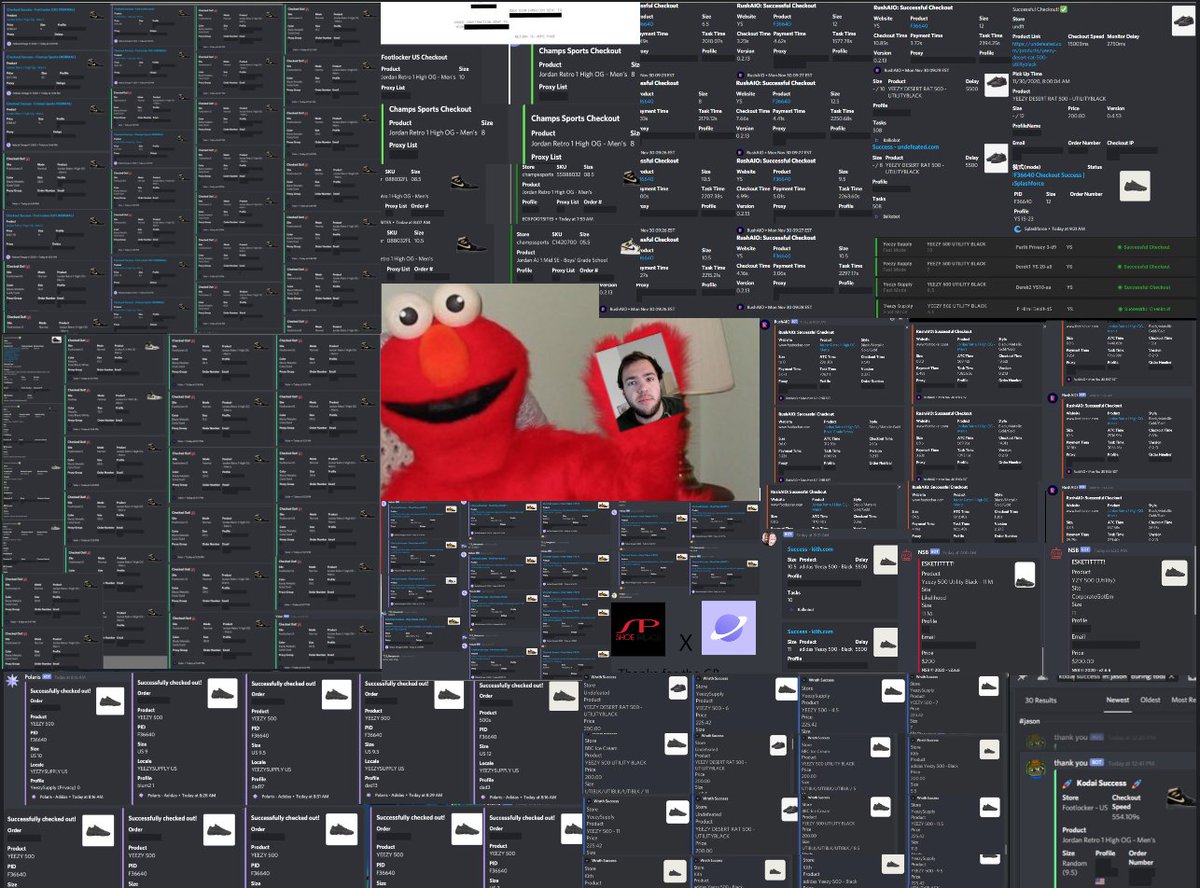Jump to the #jason channel heading
The width and height of the screenshot is (1200, 888).
click(x=1032, y=720)
